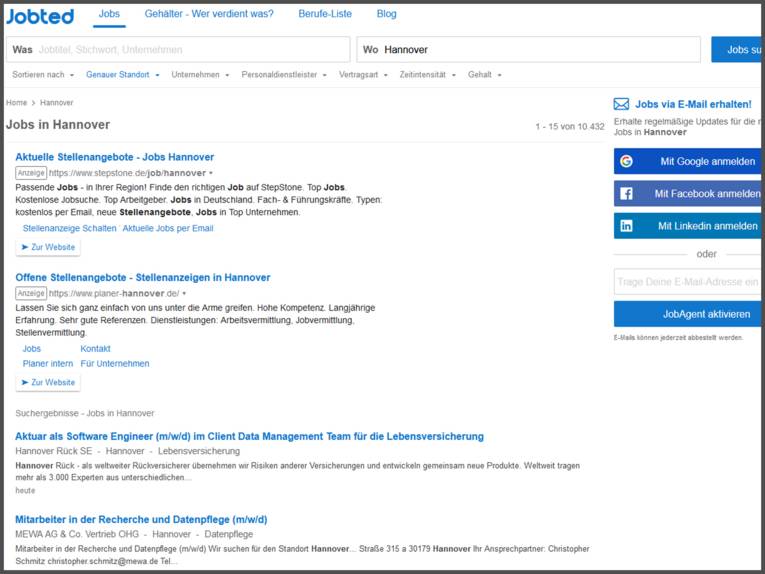765x574 pixels.
Task: Go to Home in the breadcrumb
Action: [x=16, y=103]
